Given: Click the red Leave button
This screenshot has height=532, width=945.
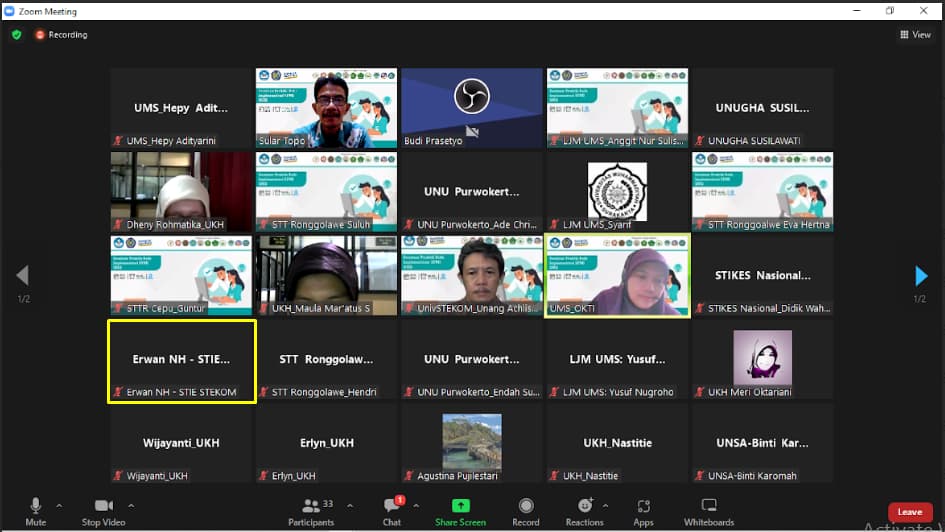Looking at the screenshot, I should pyautogui.click(x=909, y=512).
